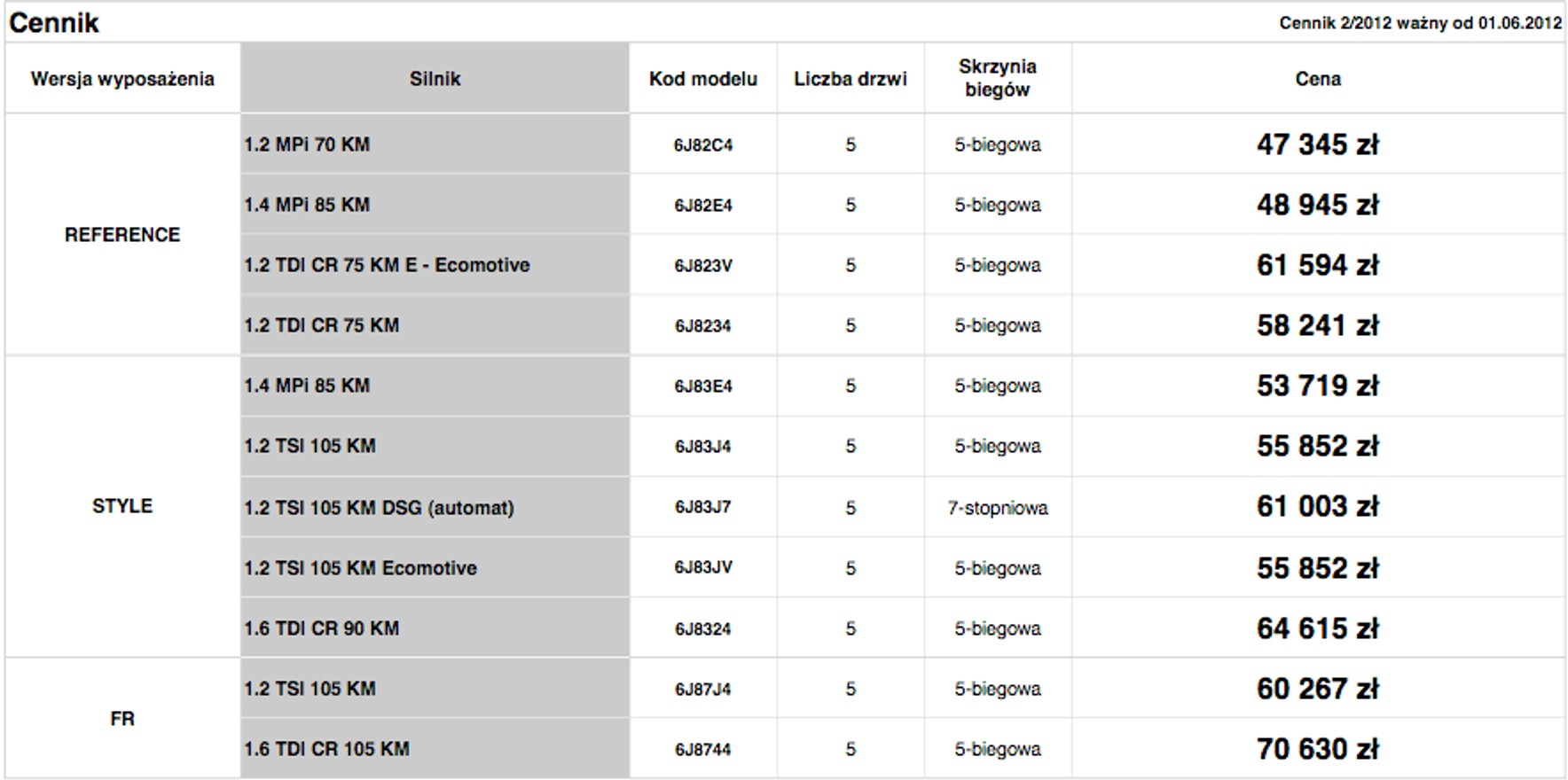This screenshot has width=1568, height=780.
Task: Select the 47 345 zł price
Action: coord(1318,144)
